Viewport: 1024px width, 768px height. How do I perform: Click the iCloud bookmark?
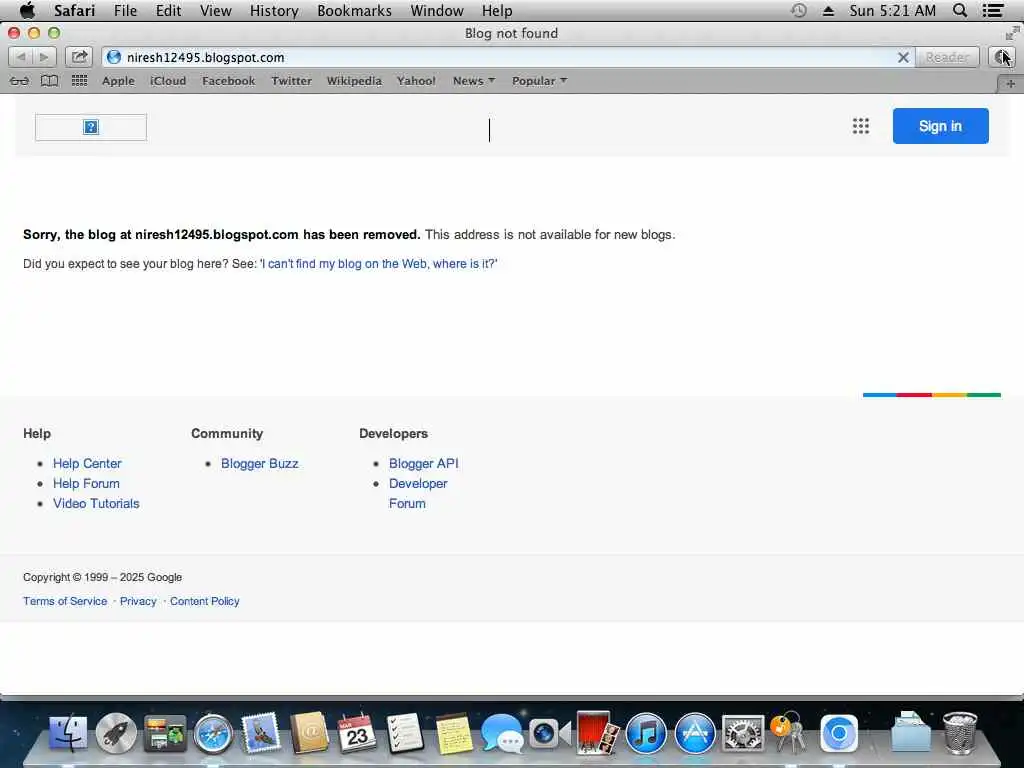click(x=168, y=81)
